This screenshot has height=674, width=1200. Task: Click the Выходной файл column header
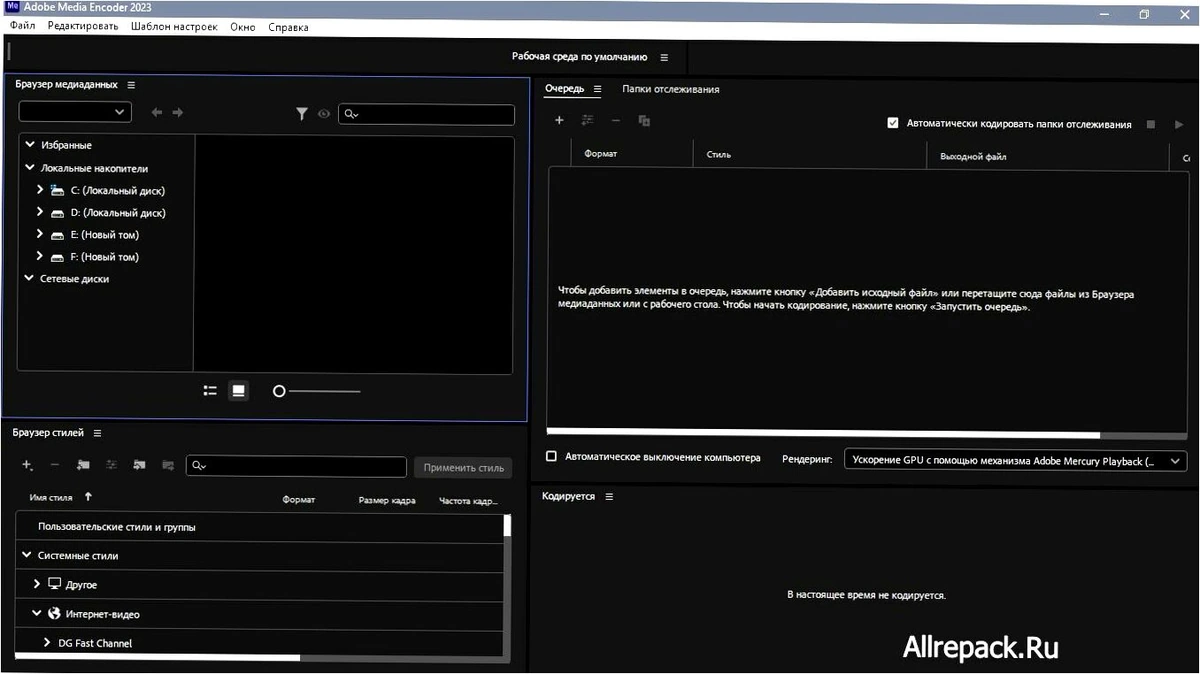(973, 156)
